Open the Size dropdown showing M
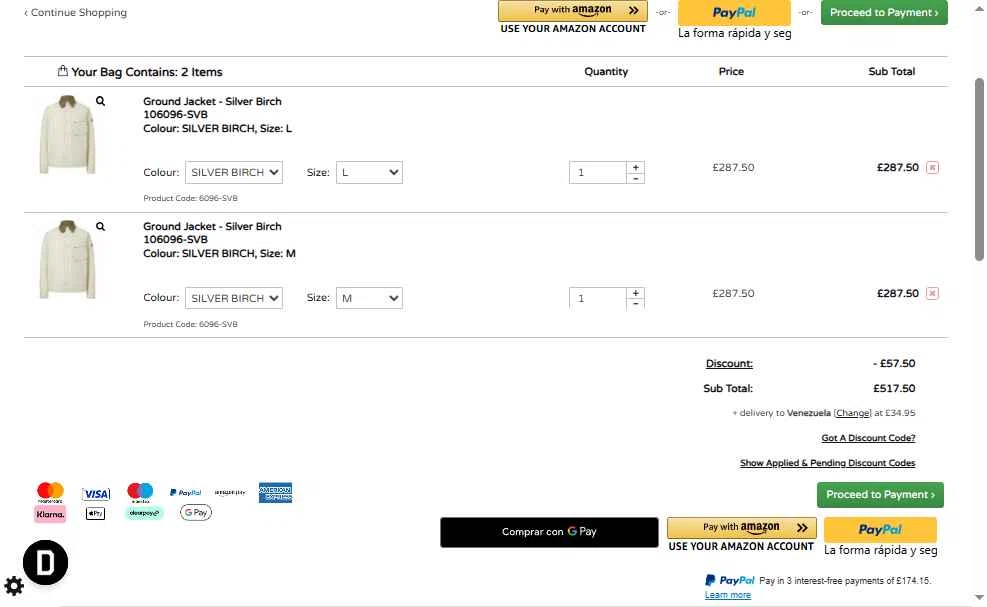Viewport: 987px width, 607px height. 369,298
